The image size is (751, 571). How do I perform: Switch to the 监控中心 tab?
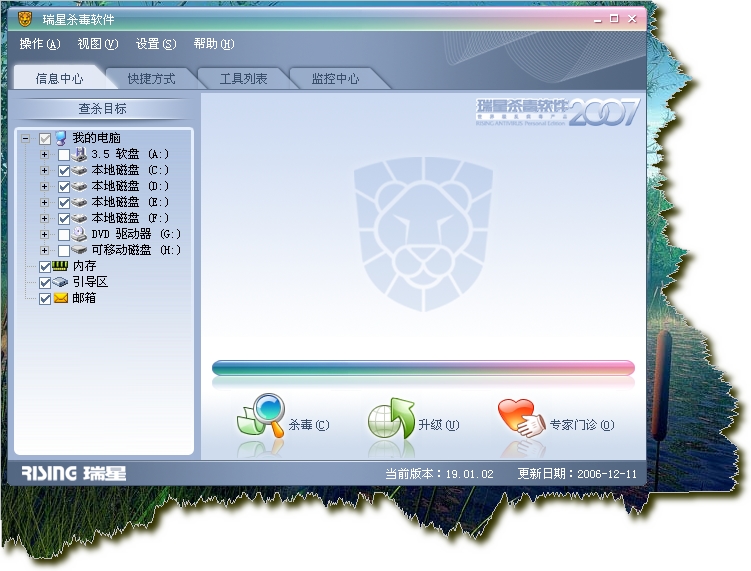(335, 78)
